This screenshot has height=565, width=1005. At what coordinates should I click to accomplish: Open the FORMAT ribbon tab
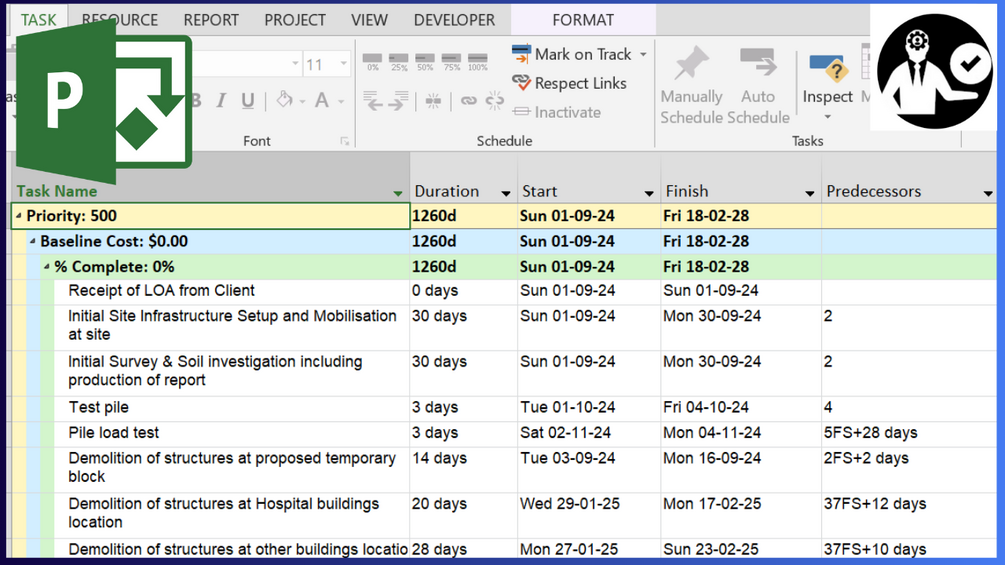click(583, 20)
